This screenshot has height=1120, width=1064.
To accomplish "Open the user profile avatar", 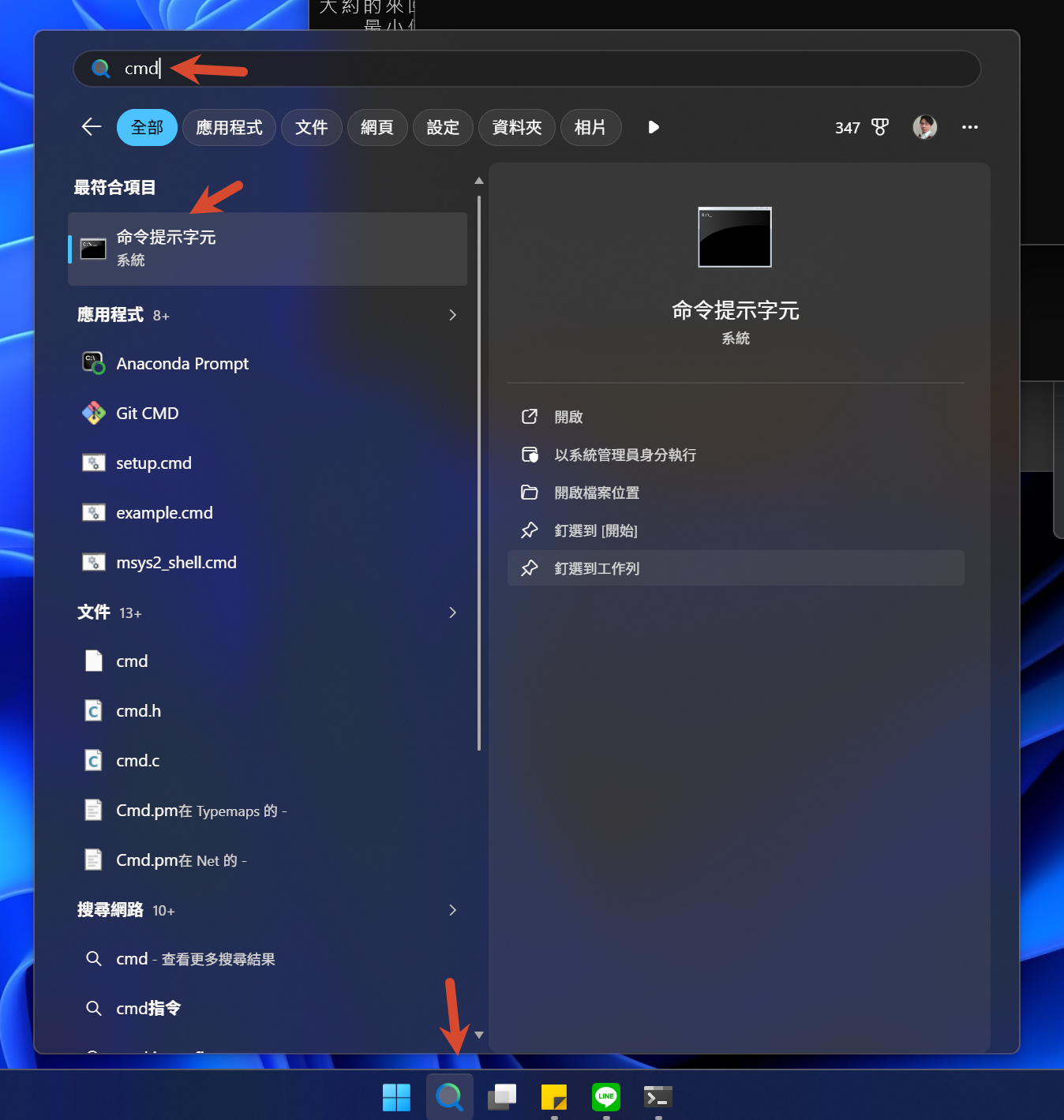I will pyautogui.click(x=925, y=127).
